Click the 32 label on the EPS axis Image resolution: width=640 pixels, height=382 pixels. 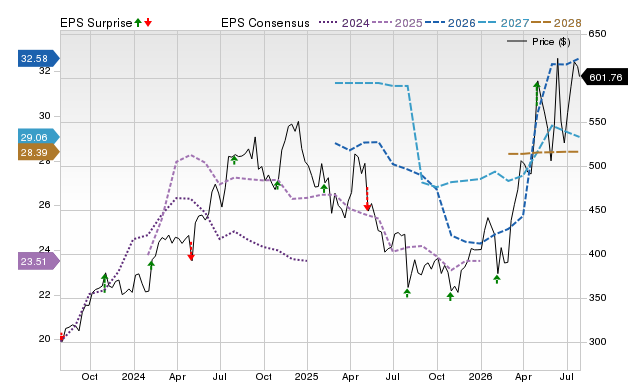(x=44, y=71)
